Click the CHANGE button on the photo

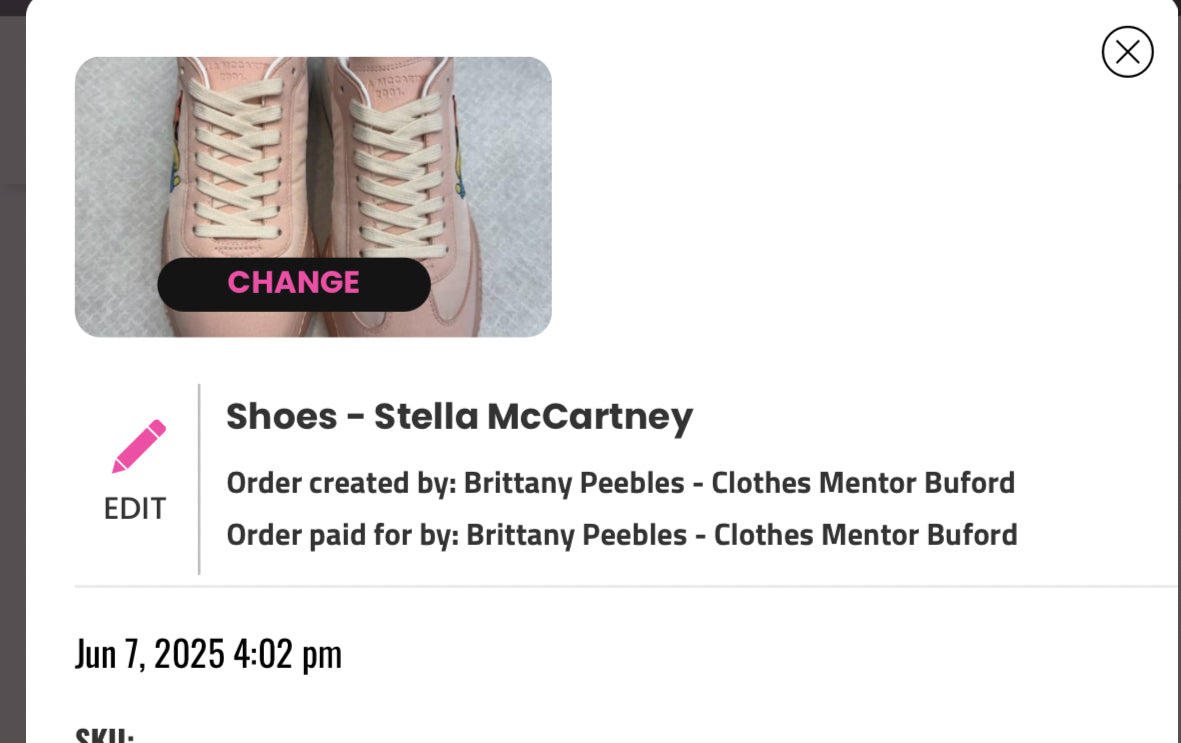click(x=293, y=283)
